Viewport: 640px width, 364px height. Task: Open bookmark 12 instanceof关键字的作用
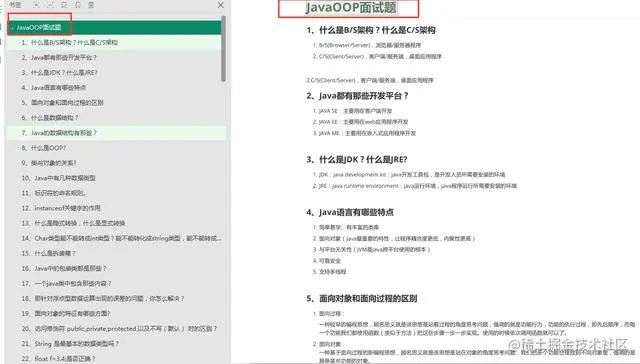61,208
